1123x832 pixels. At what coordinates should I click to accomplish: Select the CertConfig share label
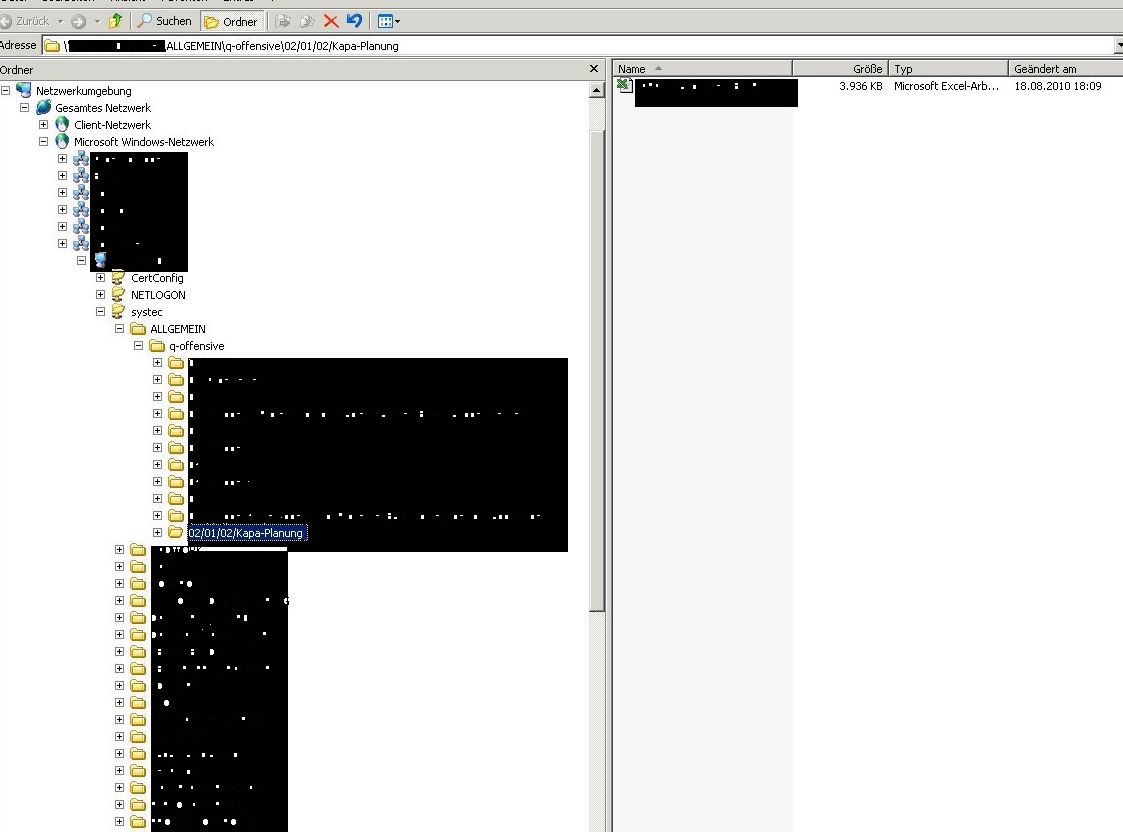[x=157, y=278]
